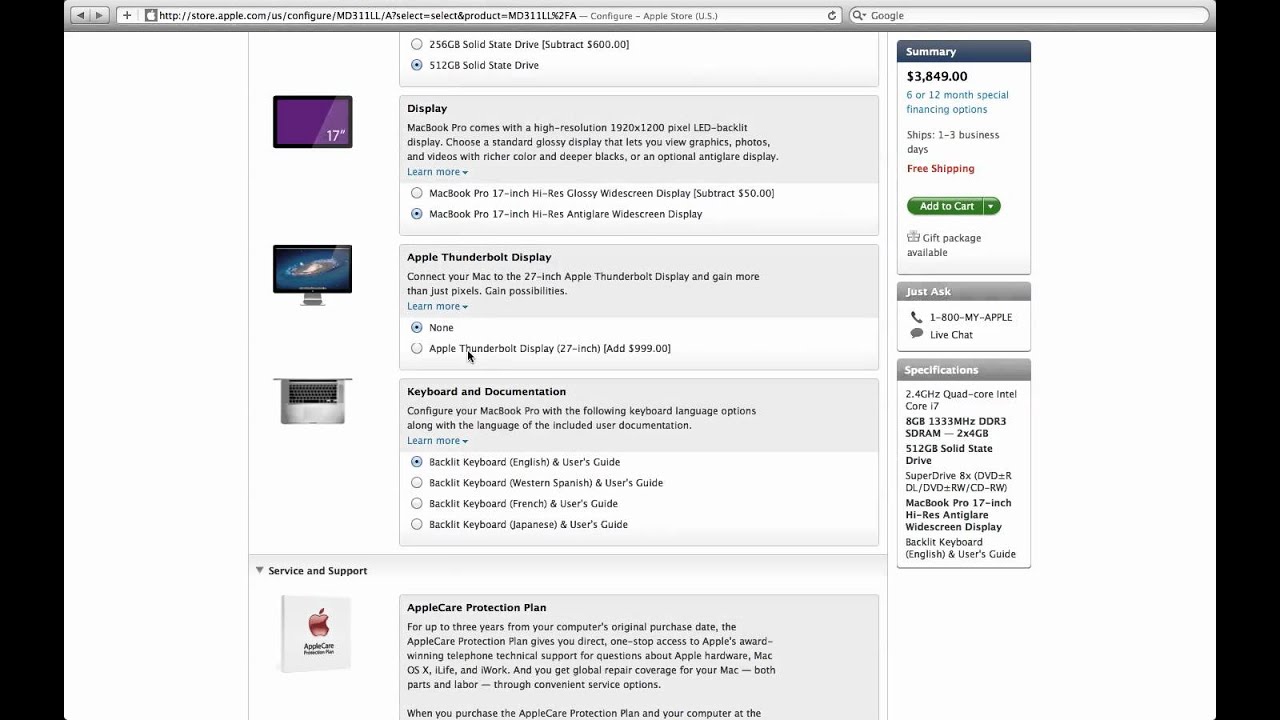Click the Google search magnifier icon
Image resolution: width=1280 pixels, height=720 pixels.
point(859,15)
